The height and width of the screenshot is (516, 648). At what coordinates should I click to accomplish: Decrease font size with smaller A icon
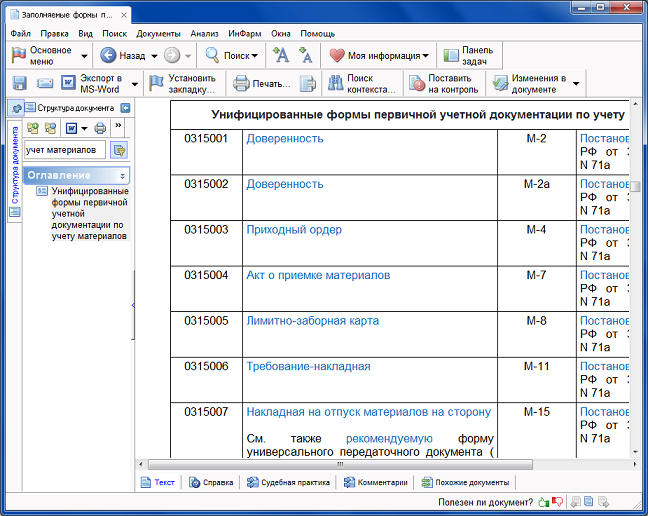pyautogui.click(x=305, y=56)
